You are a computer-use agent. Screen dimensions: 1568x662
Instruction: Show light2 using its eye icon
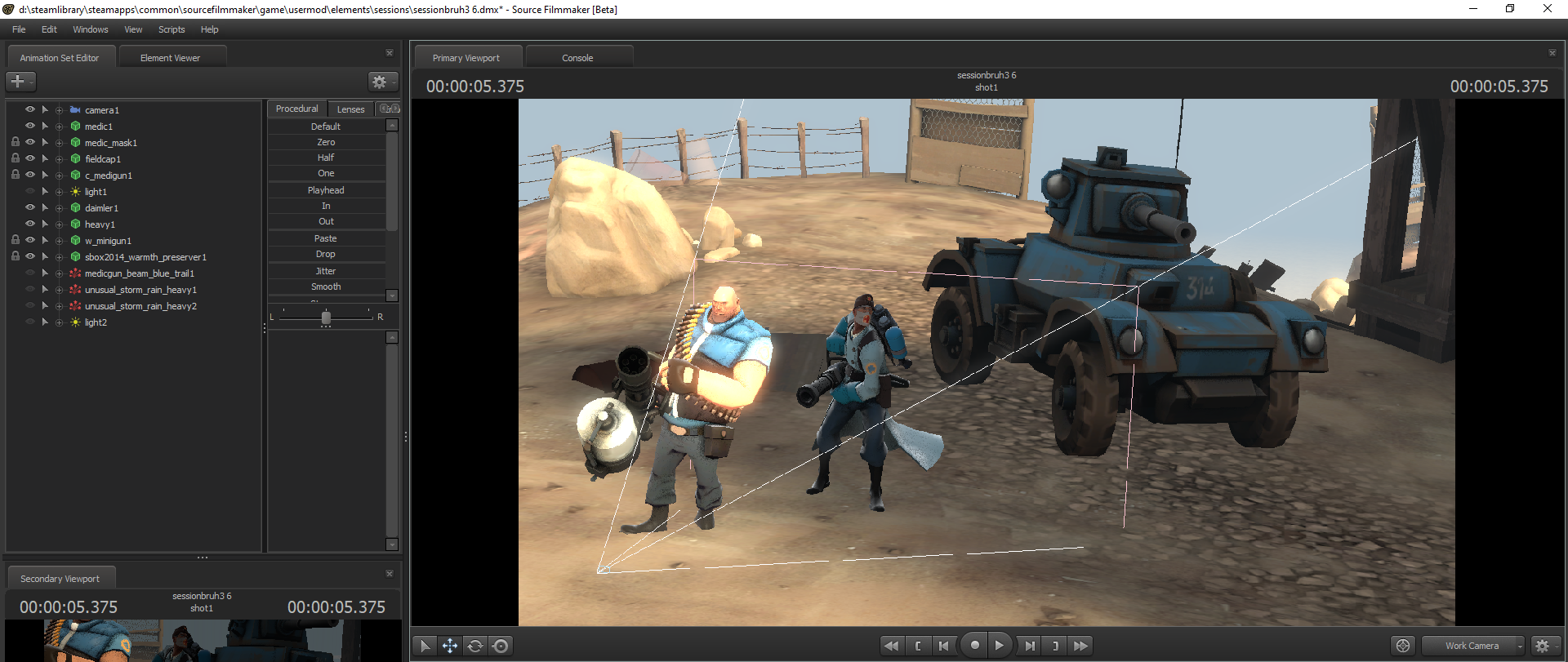30,322
